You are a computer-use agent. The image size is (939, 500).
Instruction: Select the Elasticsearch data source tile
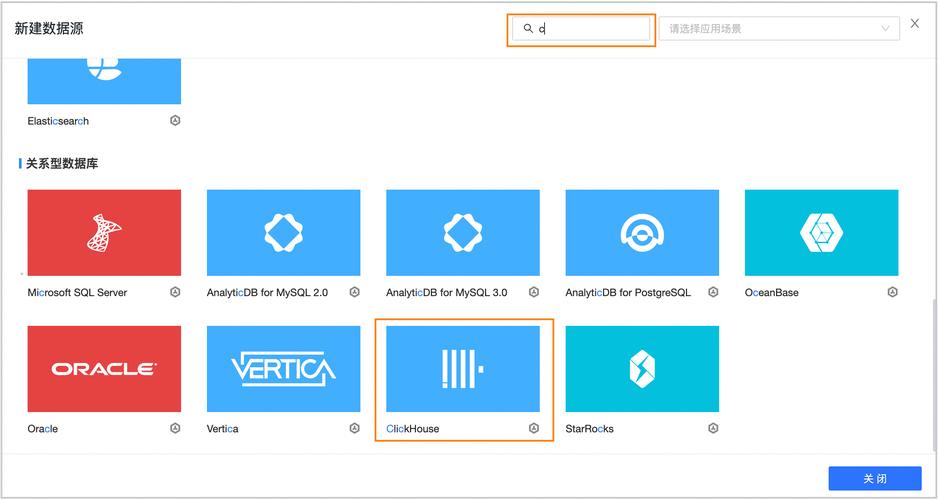[104, 81]
